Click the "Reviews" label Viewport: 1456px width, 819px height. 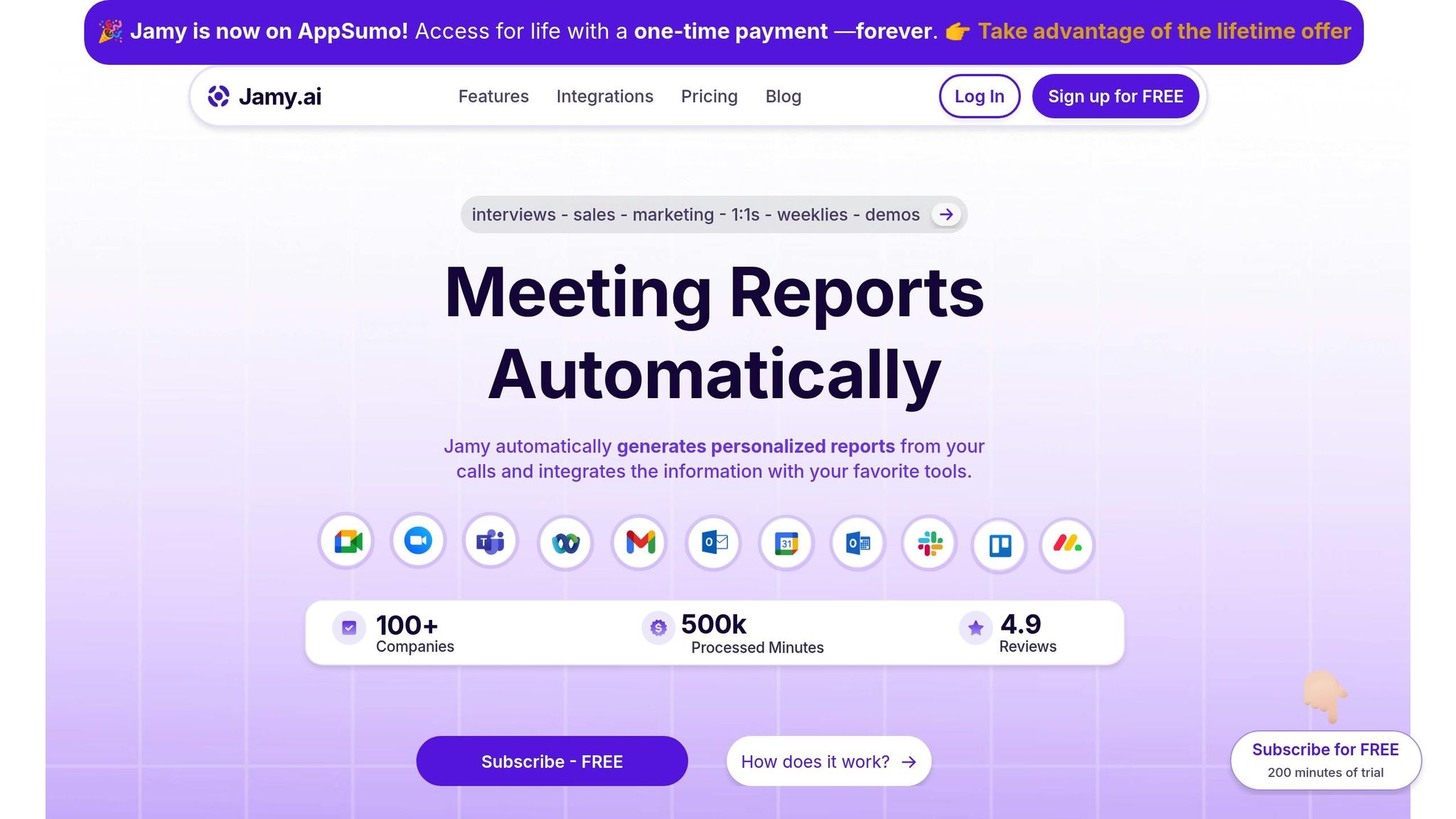point(1028,646)
